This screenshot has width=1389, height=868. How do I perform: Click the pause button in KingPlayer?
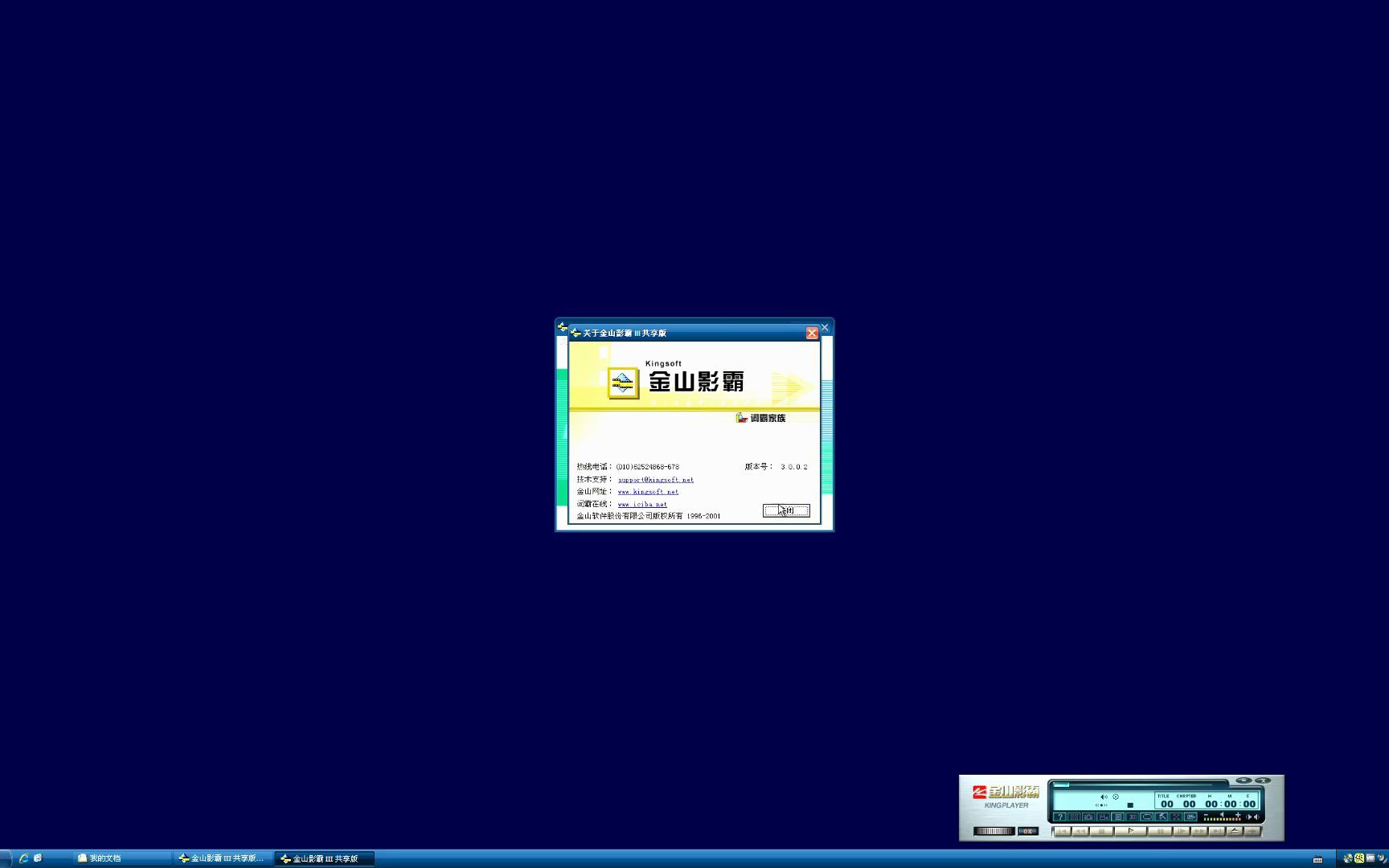[x=1160, y=831]
